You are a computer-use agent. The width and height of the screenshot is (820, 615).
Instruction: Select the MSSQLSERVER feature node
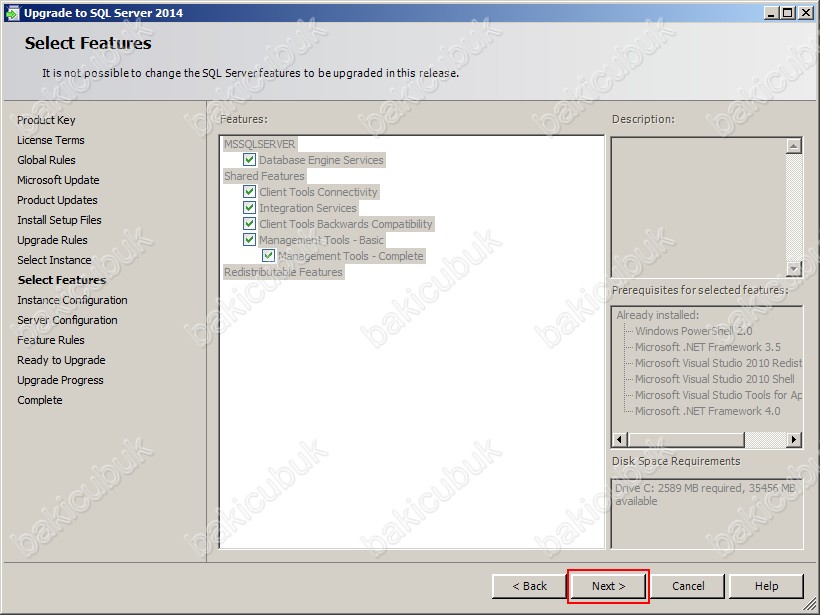[x=259, y=144]
